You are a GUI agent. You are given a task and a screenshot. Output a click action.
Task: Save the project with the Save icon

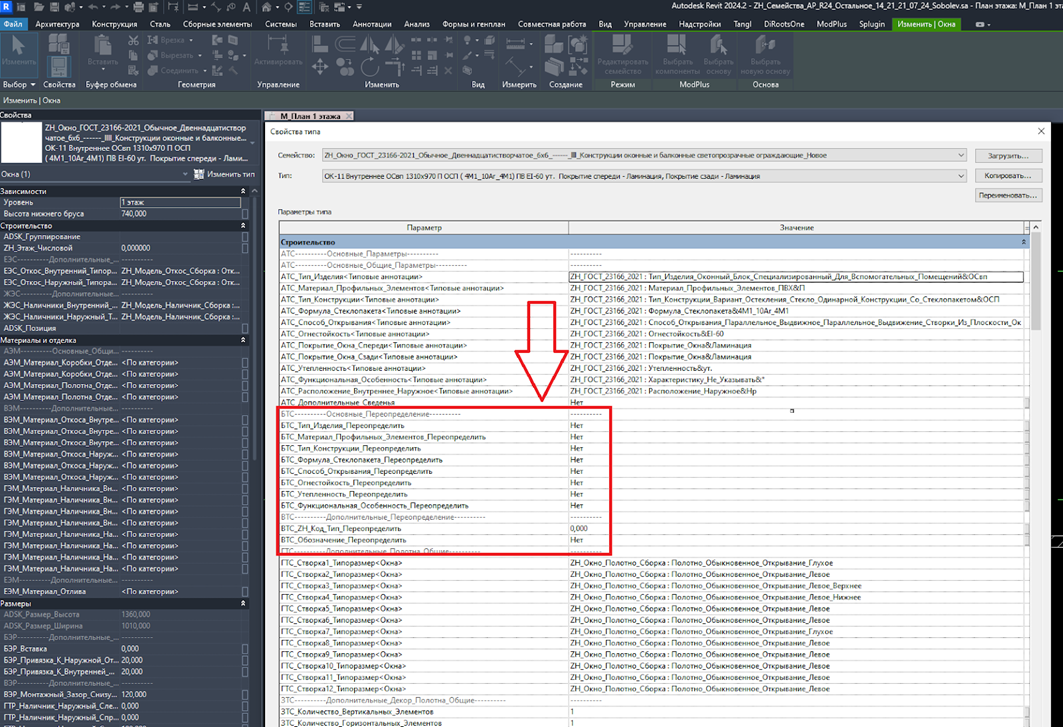pos(54,7)
